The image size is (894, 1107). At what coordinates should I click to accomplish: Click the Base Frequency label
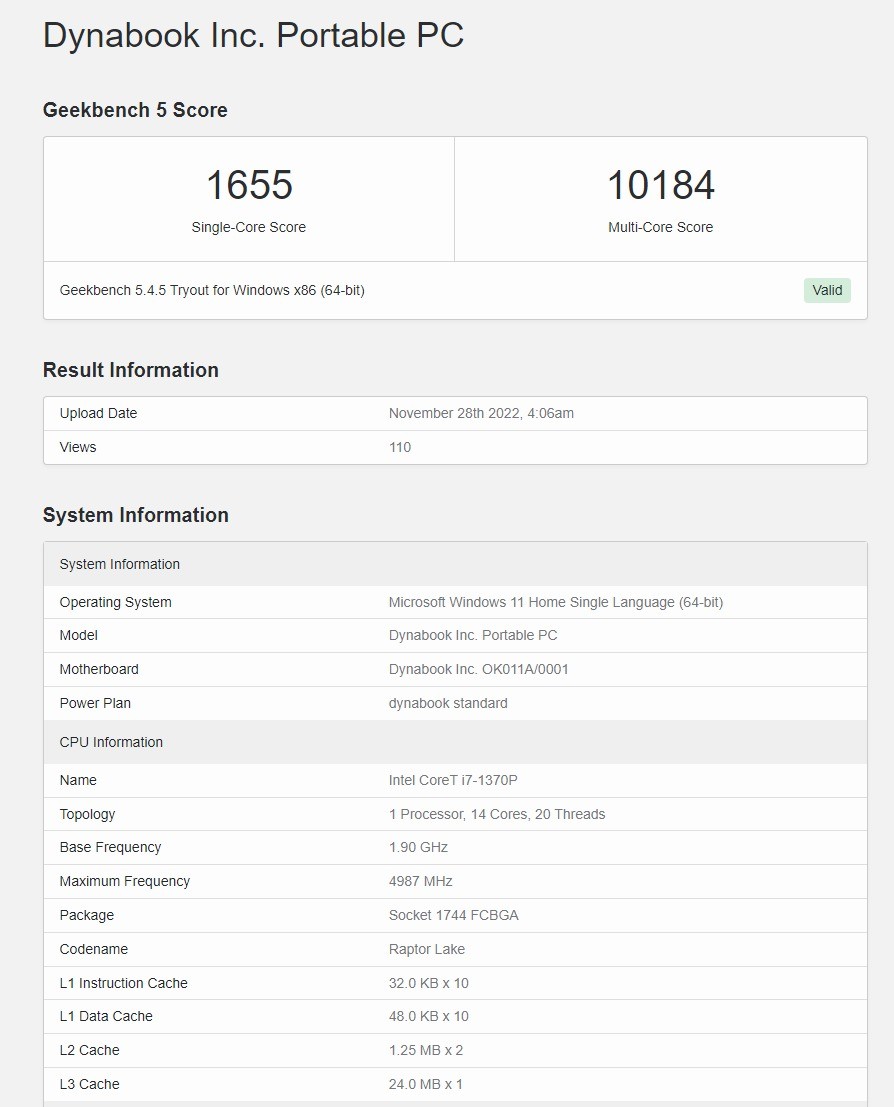pos(110,847)
